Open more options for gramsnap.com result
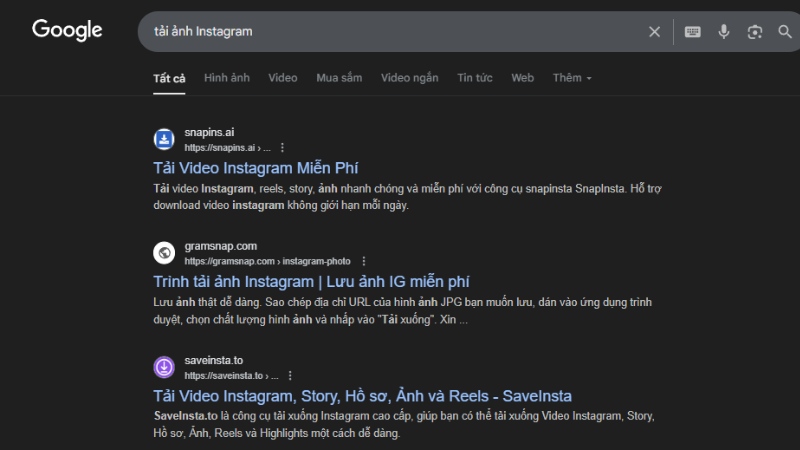 [364, 262]
